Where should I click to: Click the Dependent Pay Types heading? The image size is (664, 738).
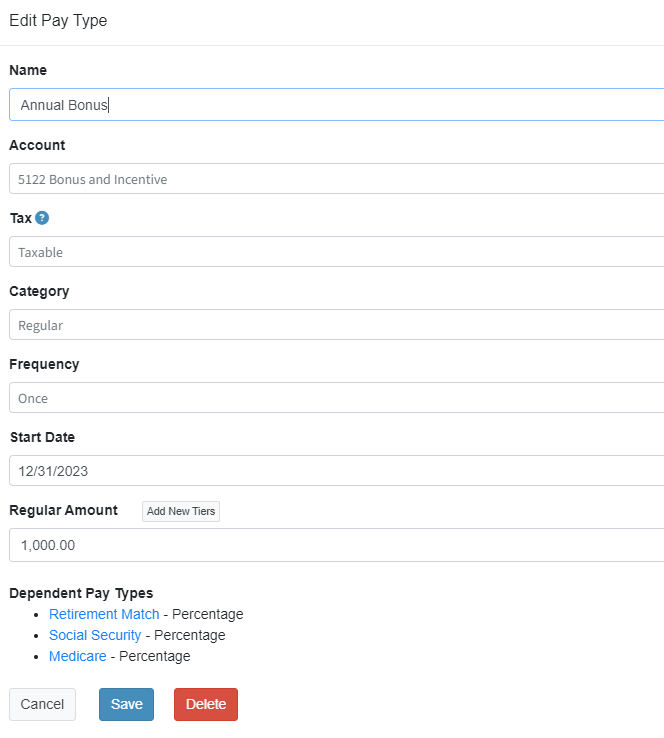[81, 593]
